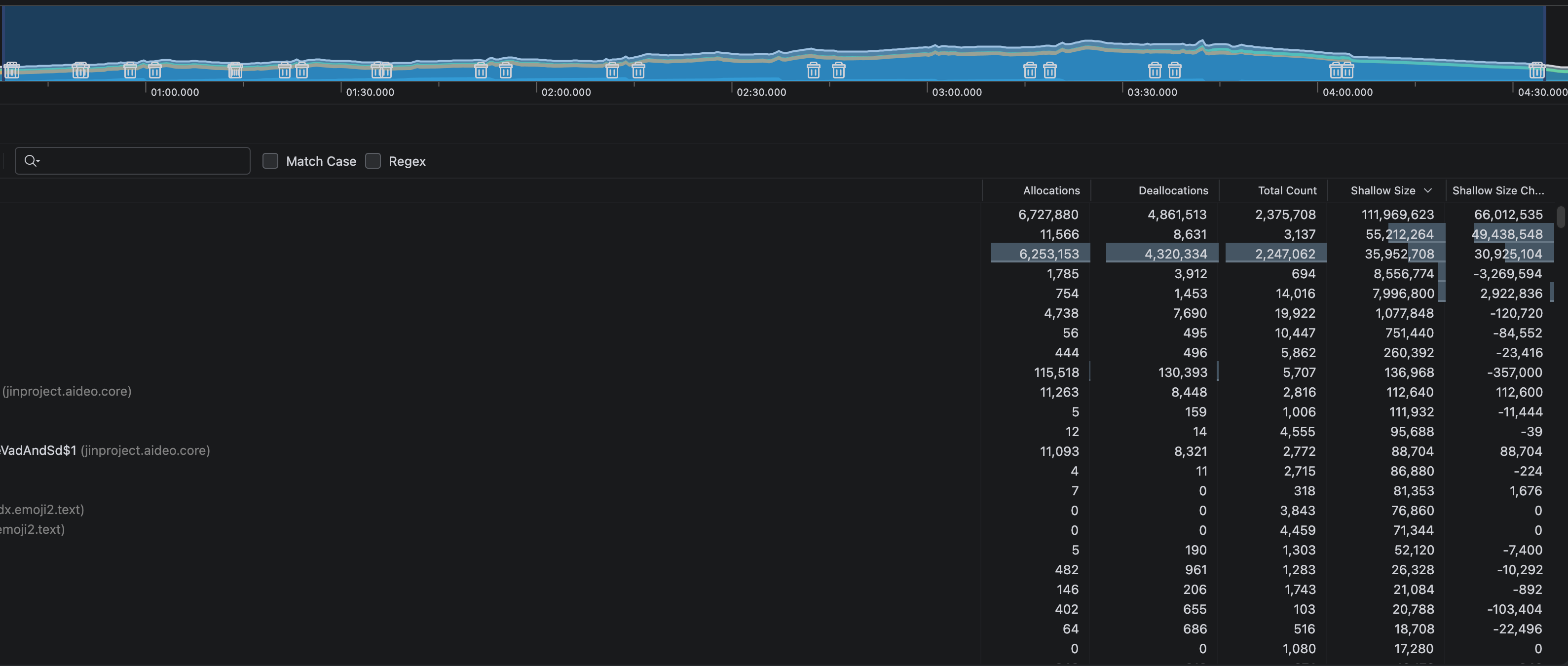Click GC trash icon nearest before 02:00.000 tick

[506, 71]
